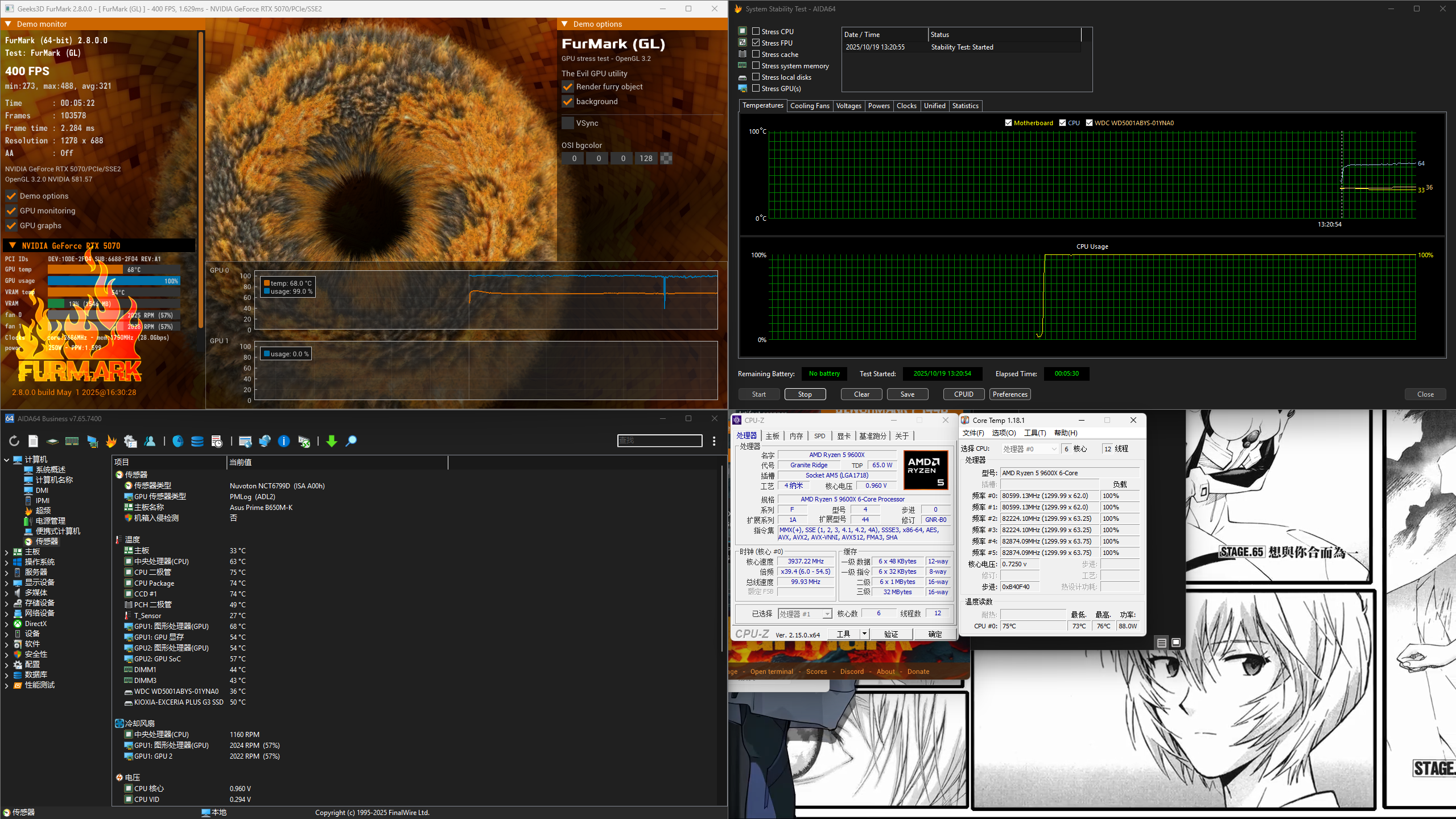Toggle the VSync checkbox in FurMark
1456x819 pixels.
pyautogui.click(x=568, y=123)
